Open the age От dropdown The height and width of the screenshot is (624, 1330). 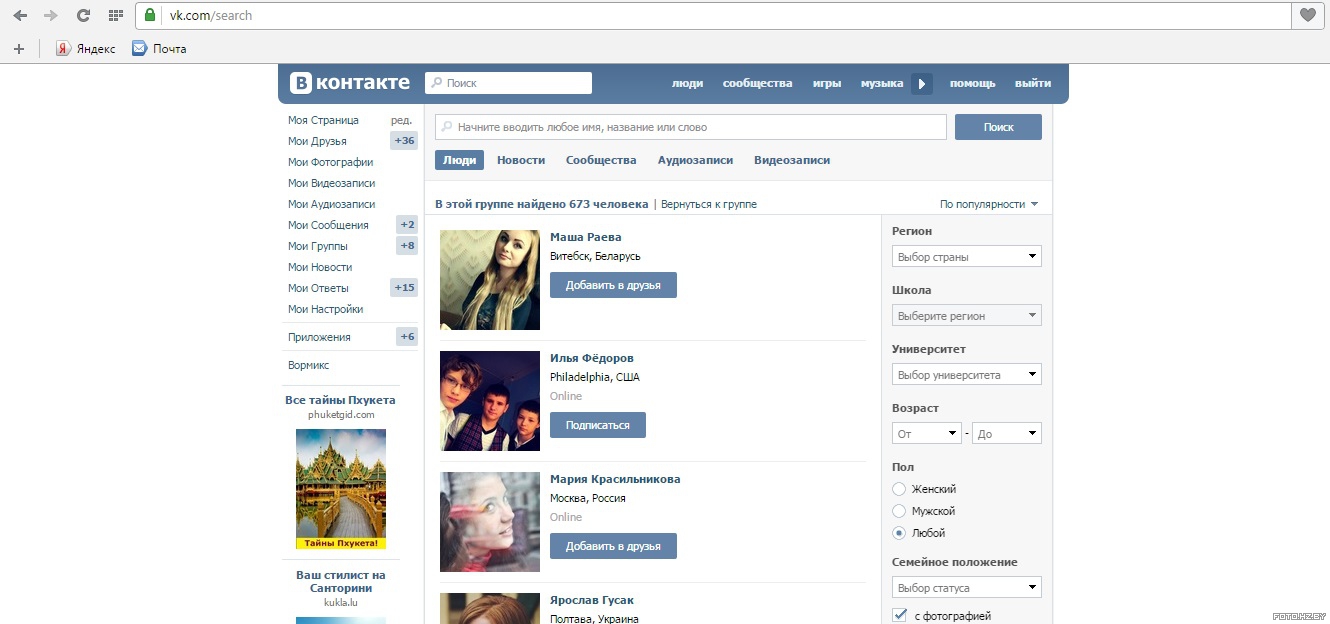[x=926, y=434]
